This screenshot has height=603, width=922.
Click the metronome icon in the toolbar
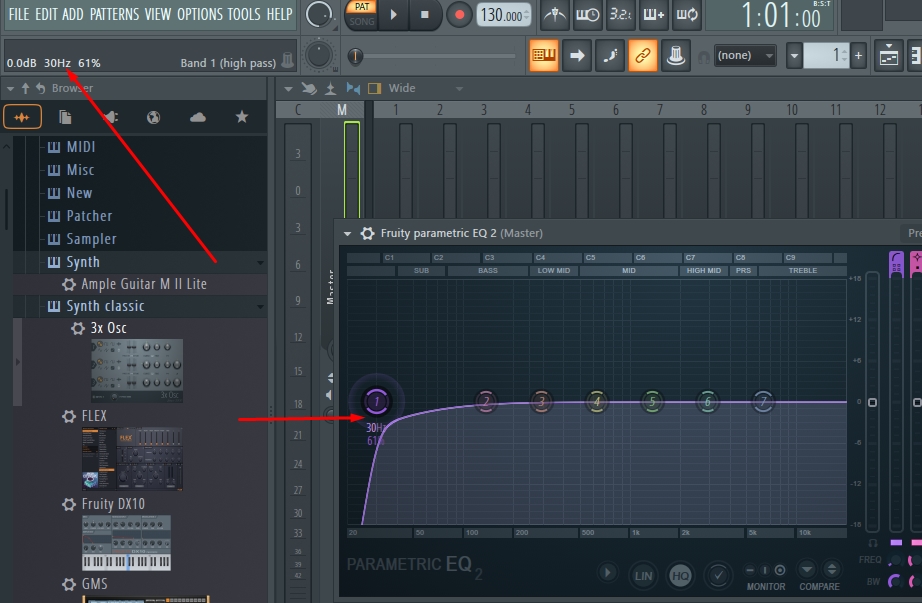coord(554,14)
